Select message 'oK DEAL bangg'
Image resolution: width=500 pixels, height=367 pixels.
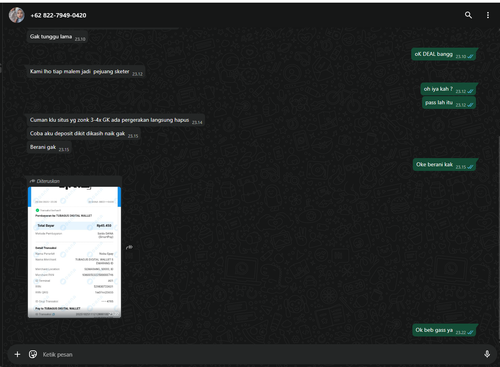point(444,54)
